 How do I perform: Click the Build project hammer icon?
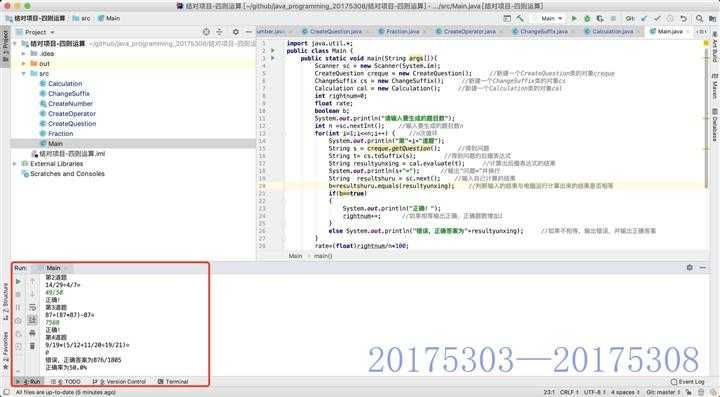coord(520,18)
